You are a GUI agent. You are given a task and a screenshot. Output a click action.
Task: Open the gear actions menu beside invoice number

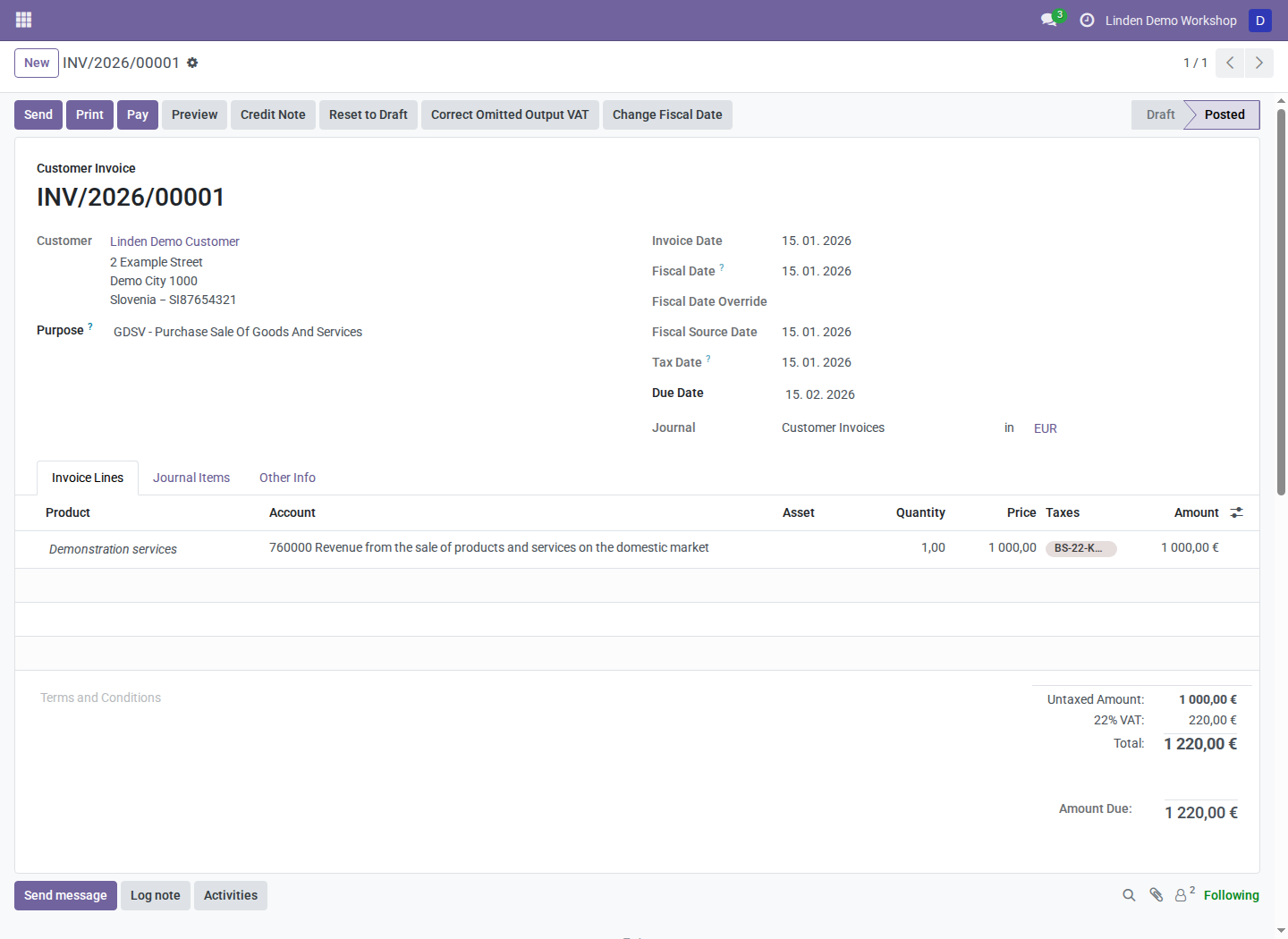click(x=192, y=63)
